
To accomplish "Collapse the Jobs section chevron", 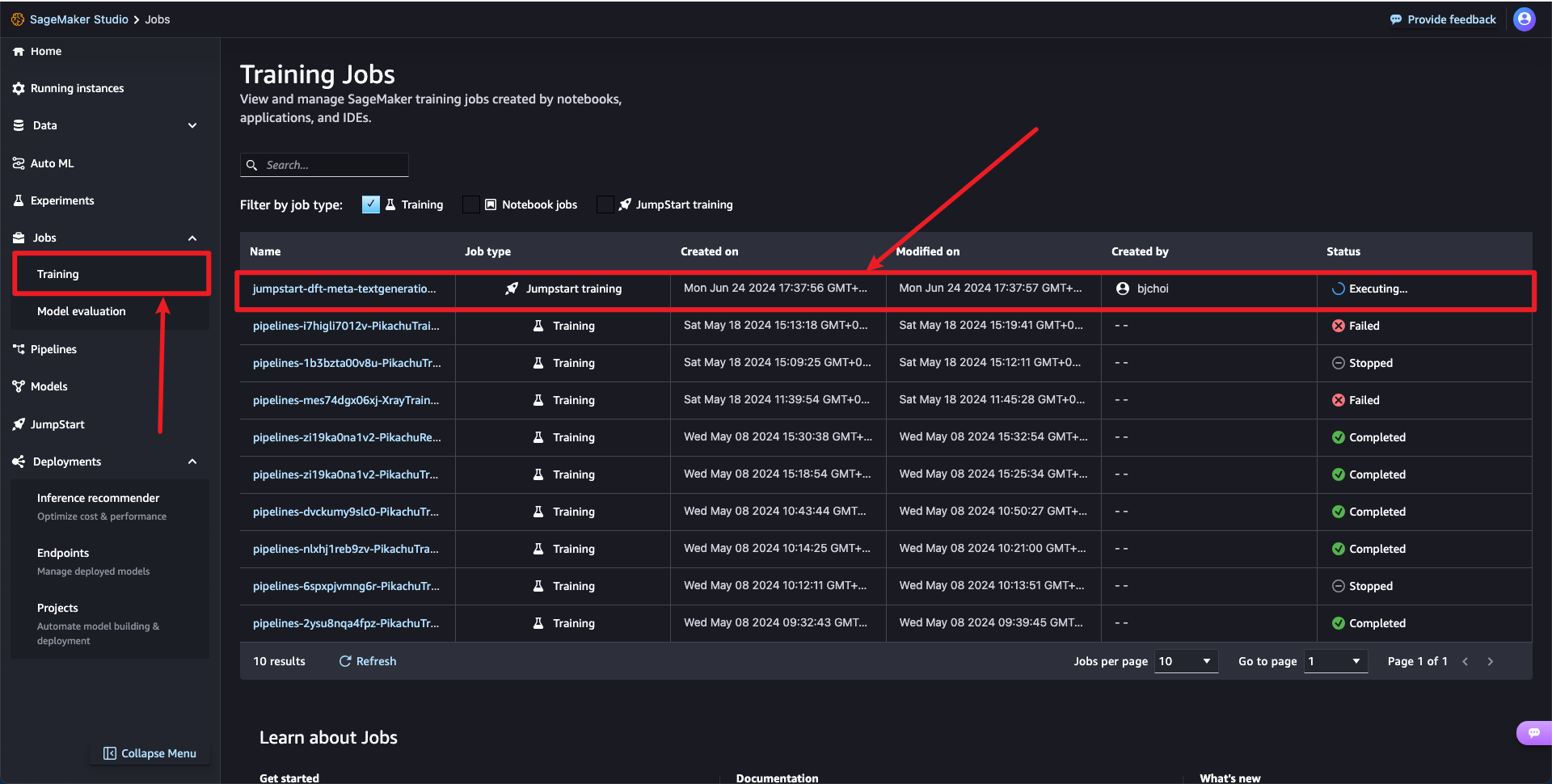I will pos(192,238).
